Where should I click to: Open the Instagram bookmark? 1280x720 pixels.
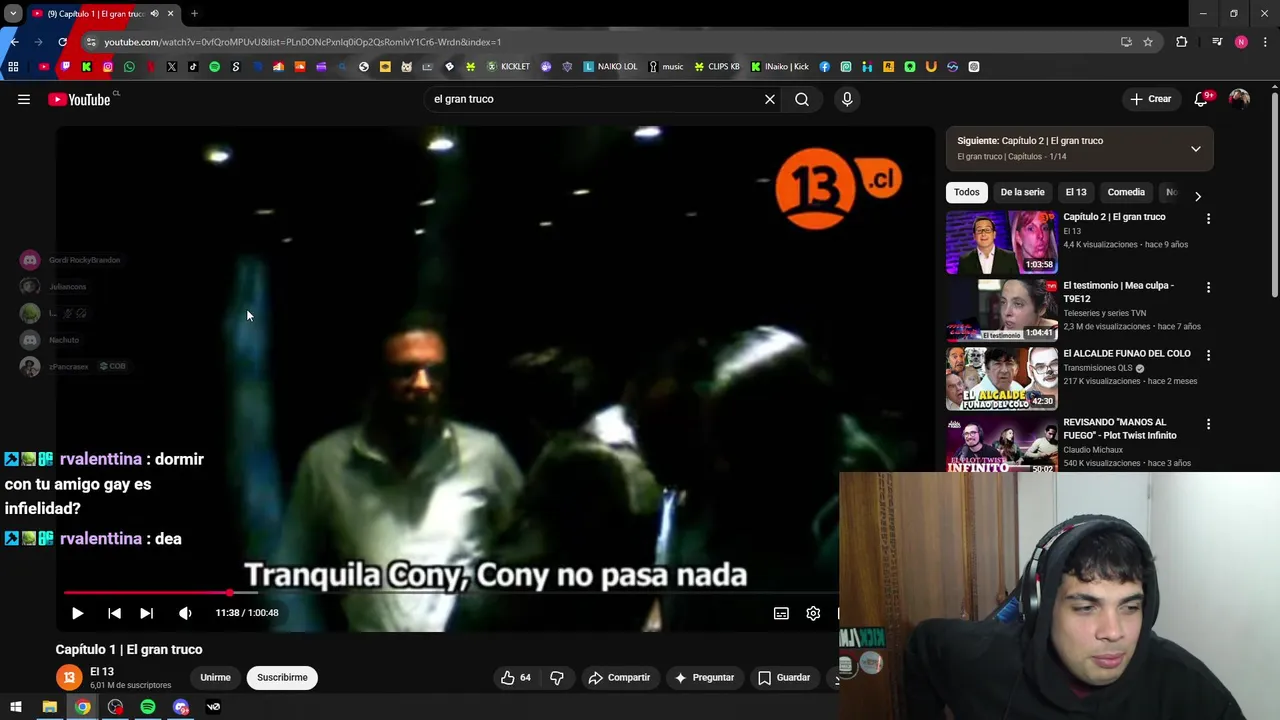click(x=108, y=67)
